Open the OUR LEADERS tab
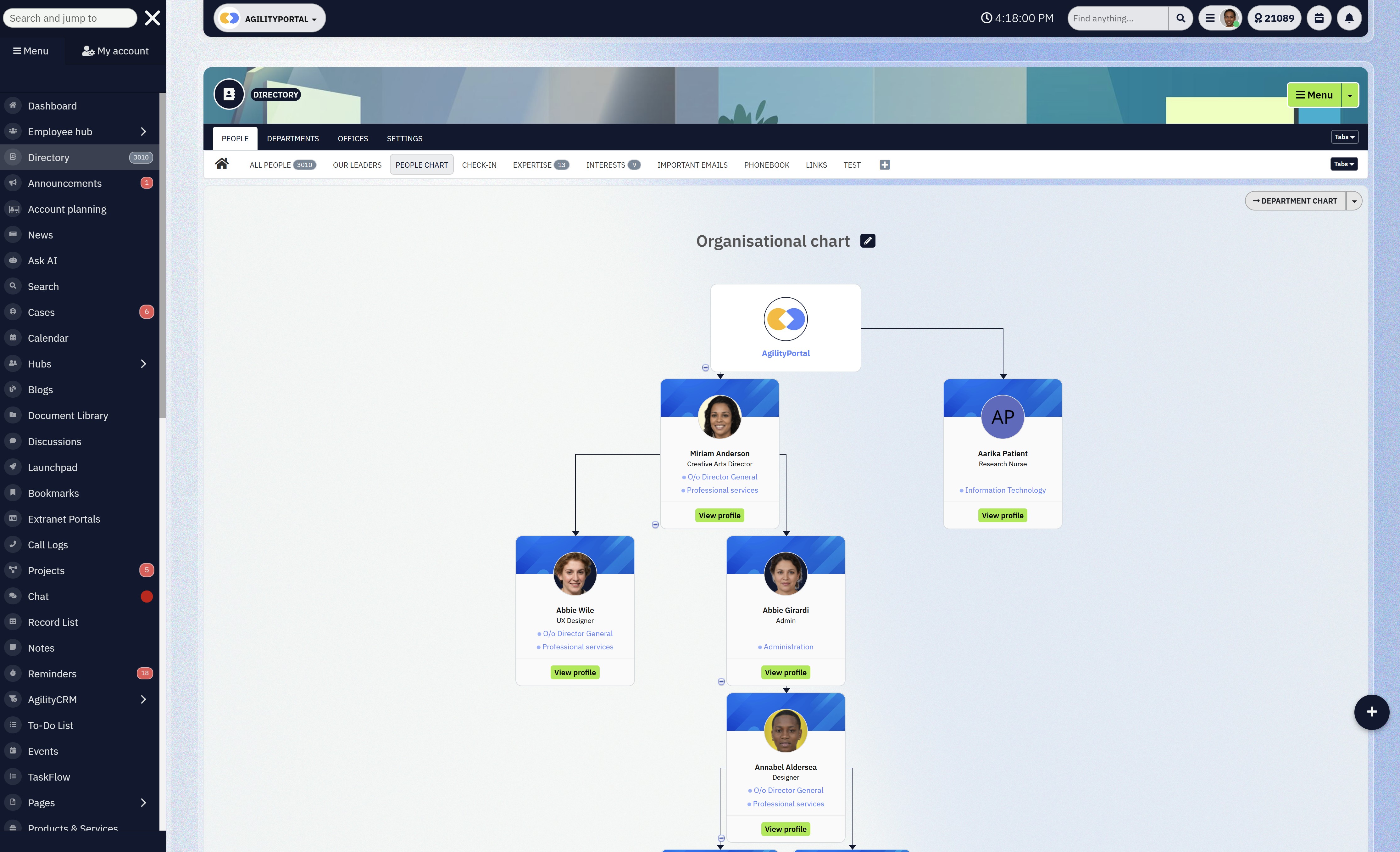Screen dimensions: 1400x852 point(357,165)
